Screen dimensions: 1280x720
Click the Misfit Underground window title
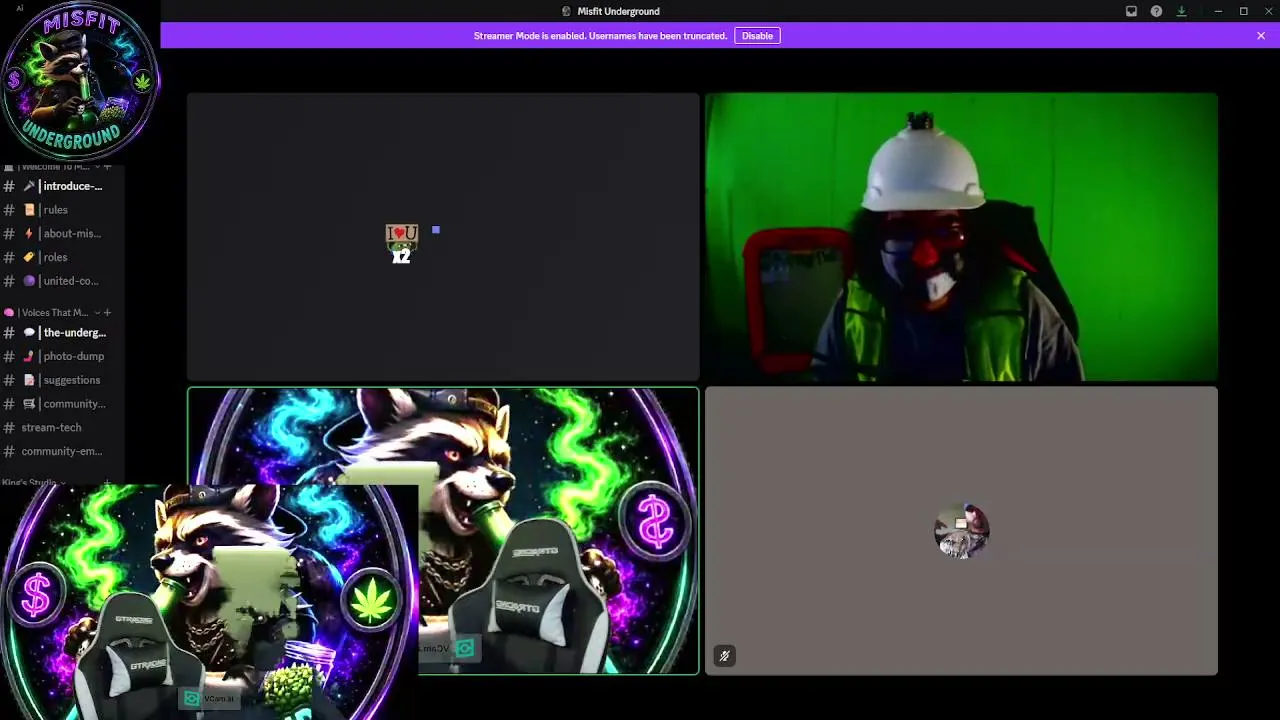point(618,11)
